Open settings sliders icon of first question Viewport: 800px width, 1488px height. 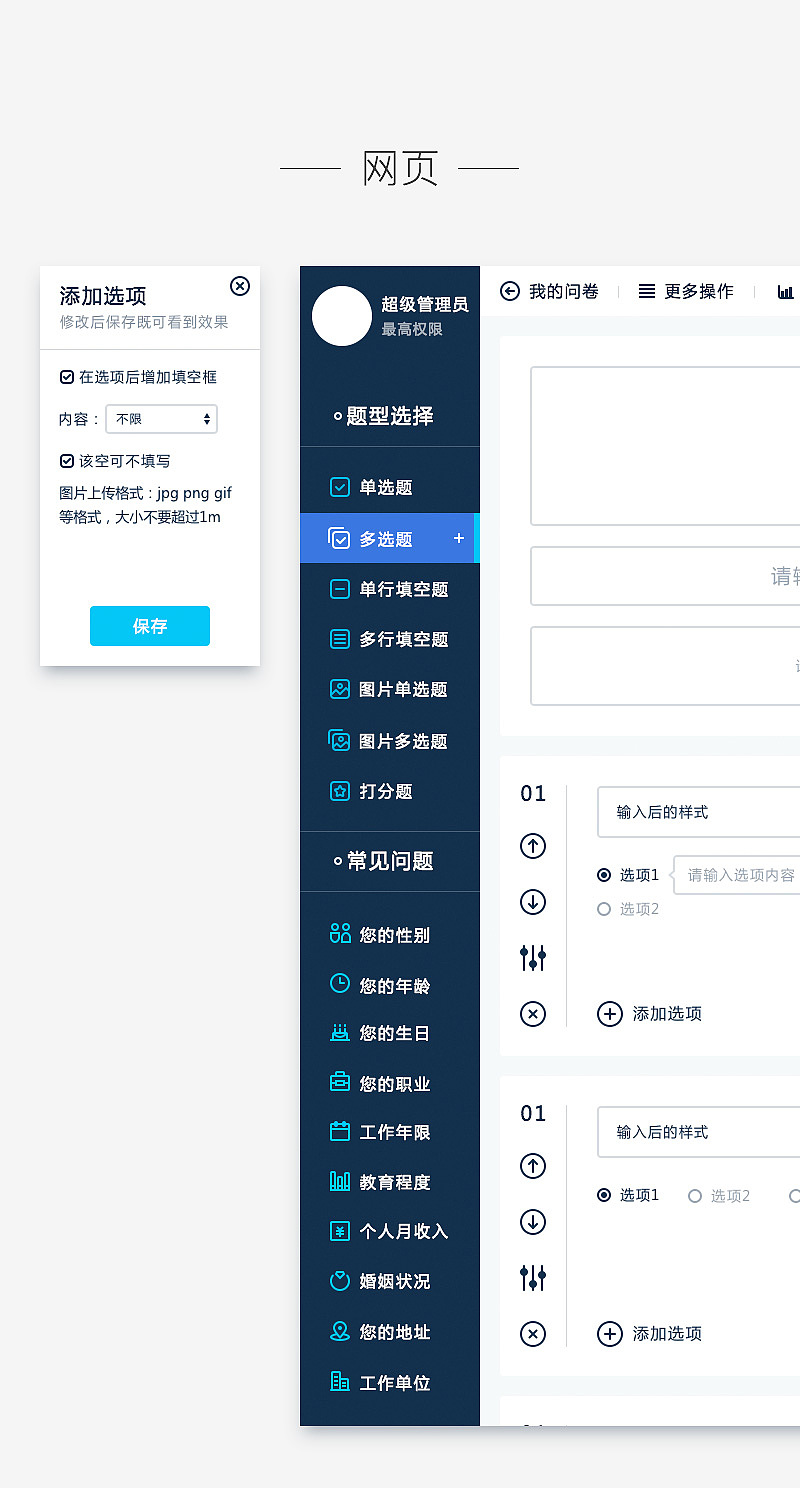point(533,958)
